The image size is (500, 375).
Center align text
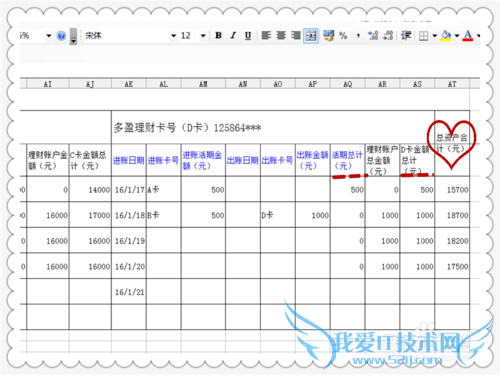(281, 35)
